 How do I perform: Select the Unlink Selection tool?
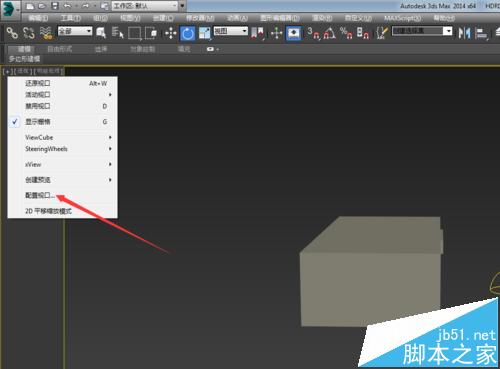[29, 33]
